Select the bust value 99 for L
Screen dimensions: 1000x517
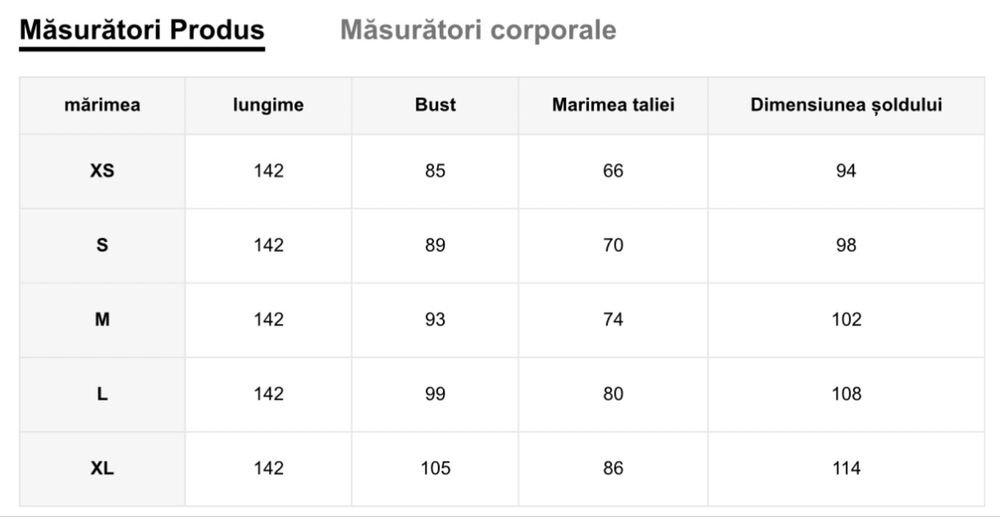(x=435, y=394)
